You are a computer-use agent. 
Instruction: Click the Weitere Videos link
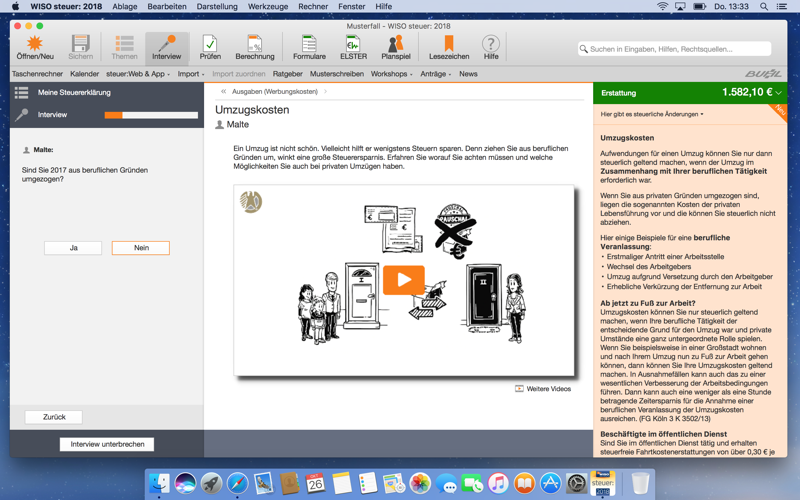pyautogui.click(x=543, y=389)
